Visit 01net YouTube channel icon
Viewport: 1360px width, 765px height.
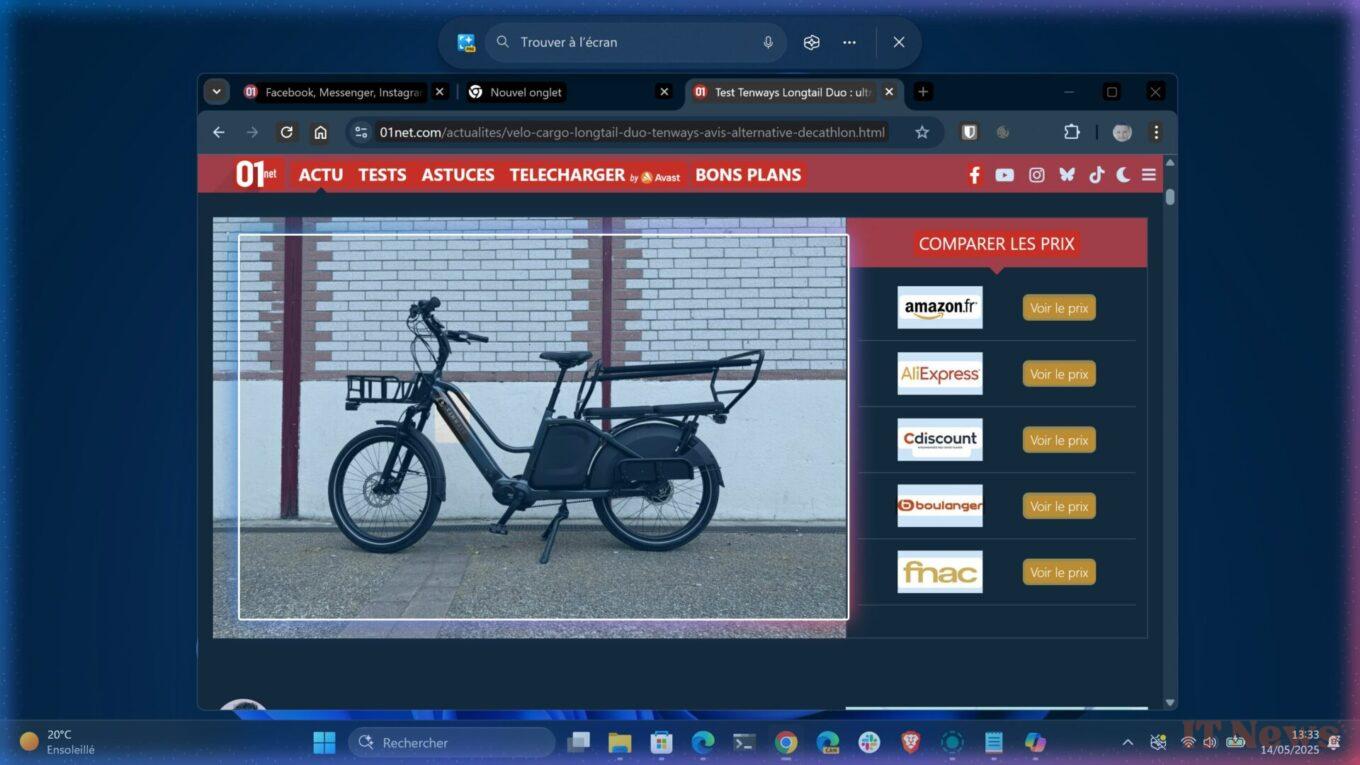pyautogui.click(x=1005, y=175)
